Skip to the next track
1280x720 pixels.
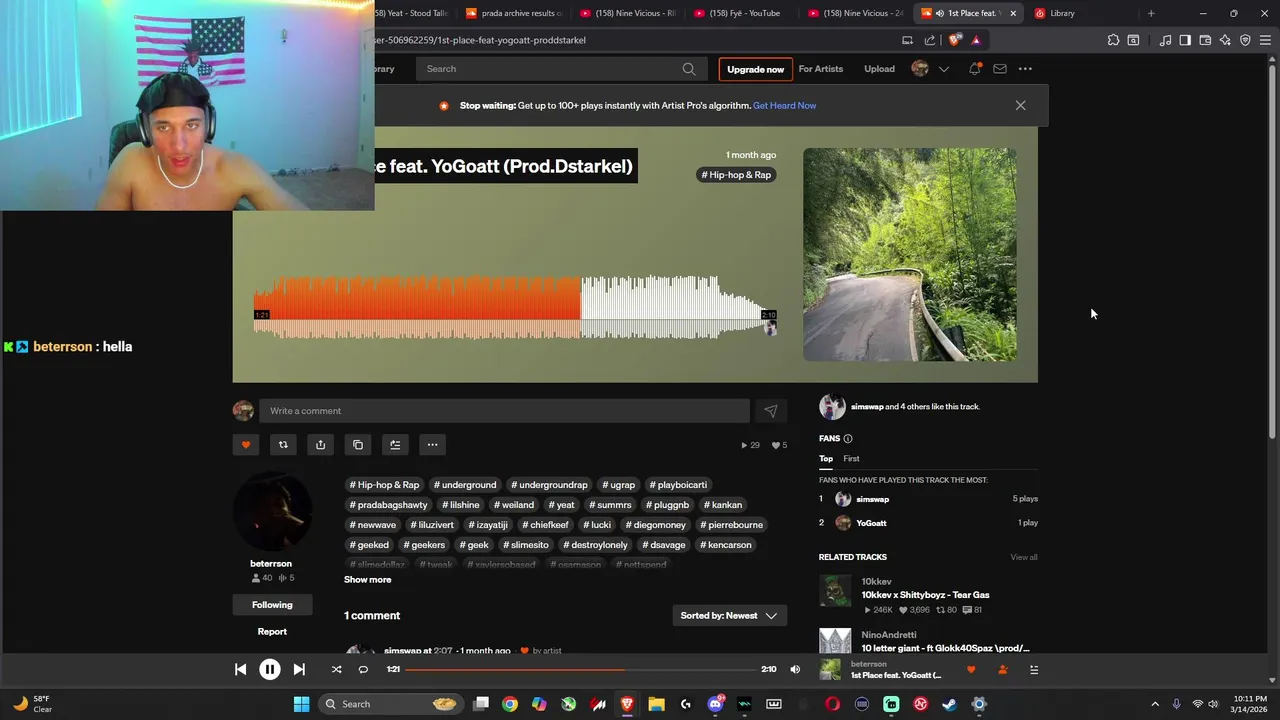click(x=299, y=669)
